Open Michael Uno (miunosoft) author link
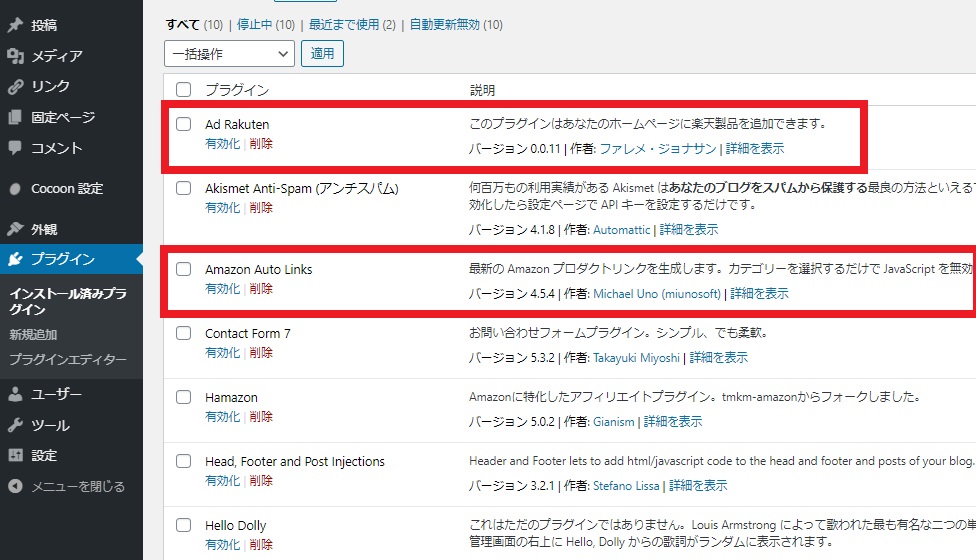Viewport: 976px width, 560px height. click(x=657, y=294)
